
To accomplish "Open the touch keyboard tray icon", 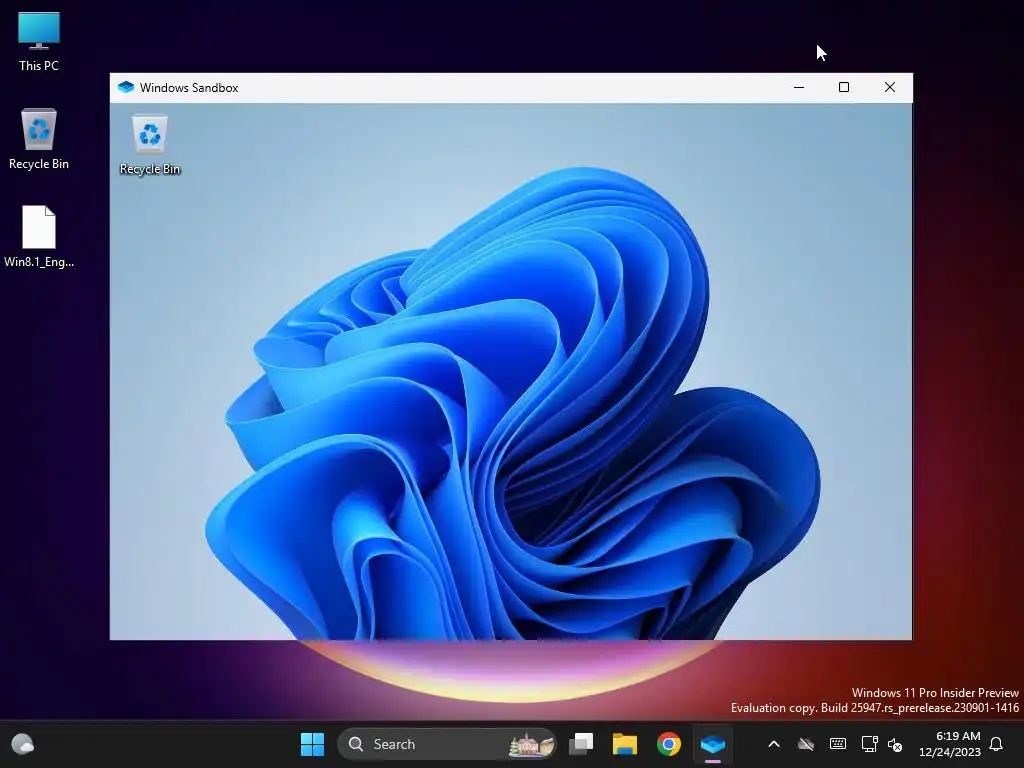I will (x=838, y=744).
